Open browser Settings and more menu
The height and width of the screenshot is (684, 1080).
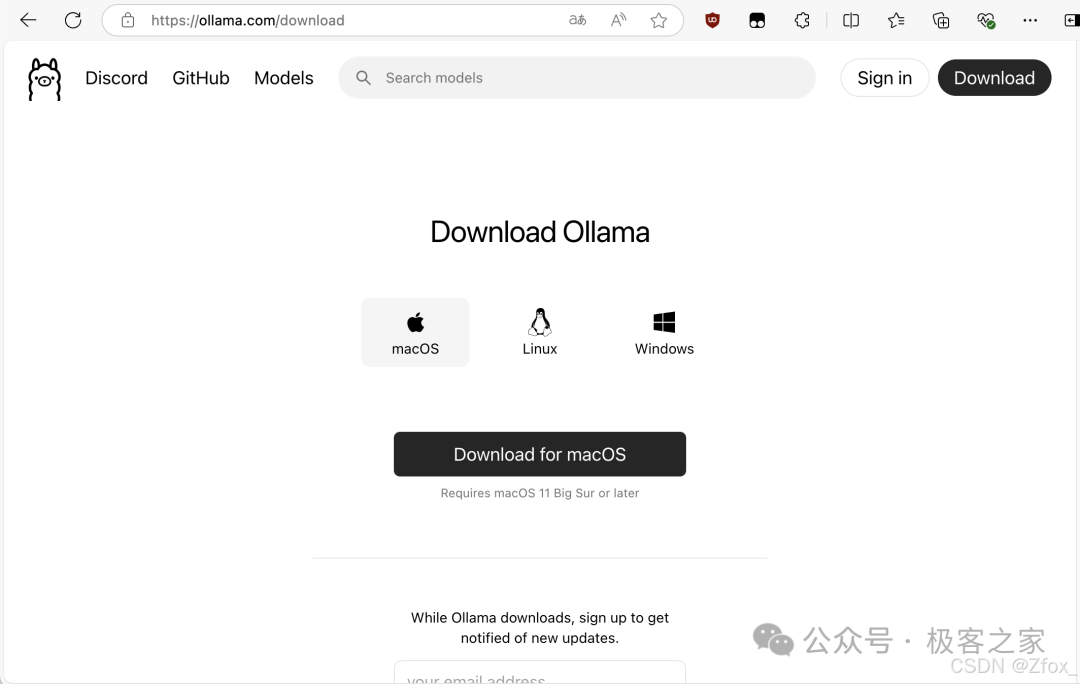coord(1030,20)
